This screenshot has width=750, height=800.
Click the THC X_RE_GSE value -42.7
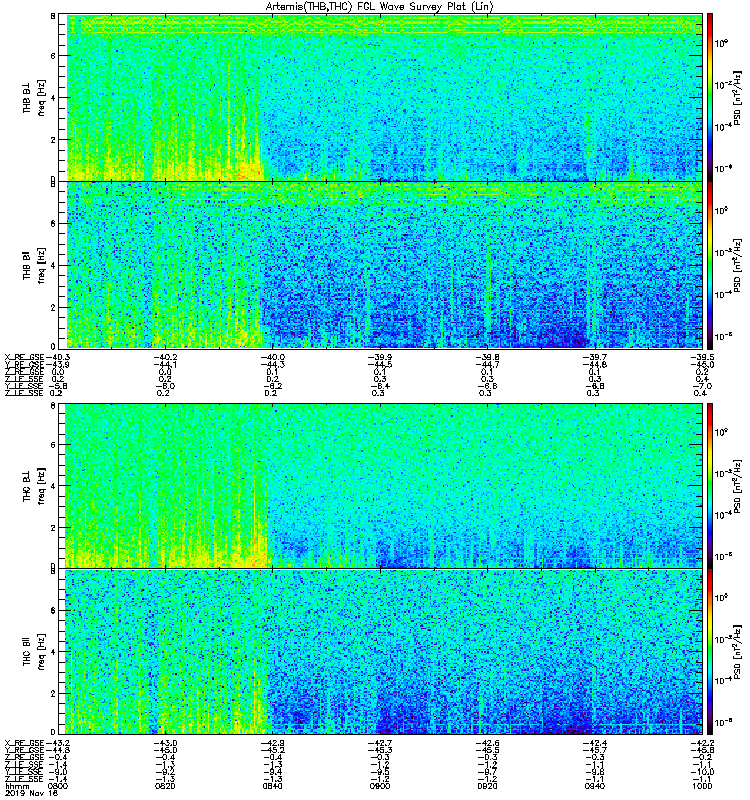point(380,743)
